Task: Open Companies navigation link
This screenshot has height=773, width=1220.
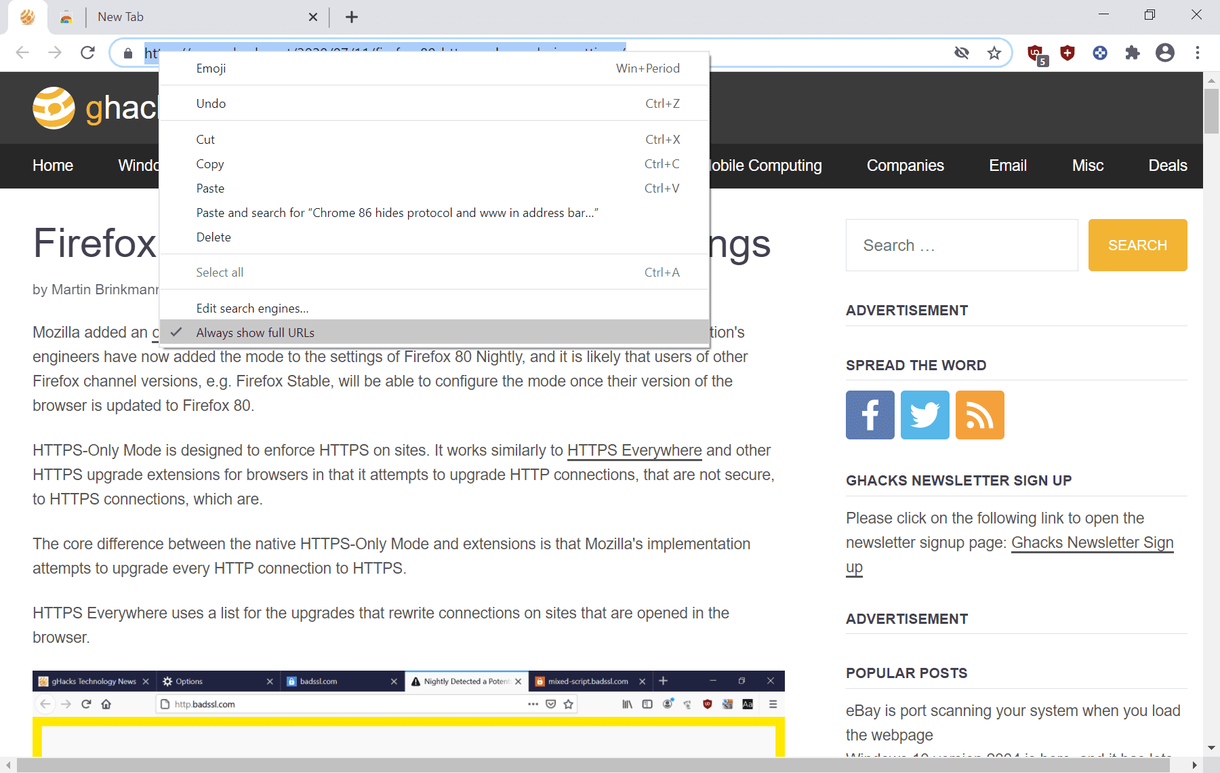Action: (905, 166)
